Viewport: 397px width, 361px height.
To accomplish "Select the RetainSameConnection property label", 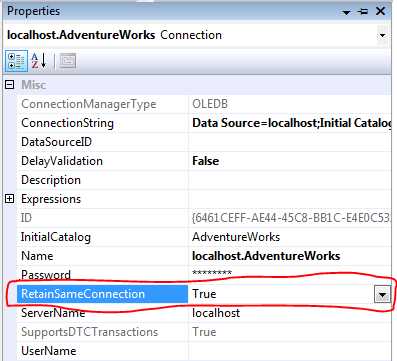I will pyautogui.click(x=83, y=294).
